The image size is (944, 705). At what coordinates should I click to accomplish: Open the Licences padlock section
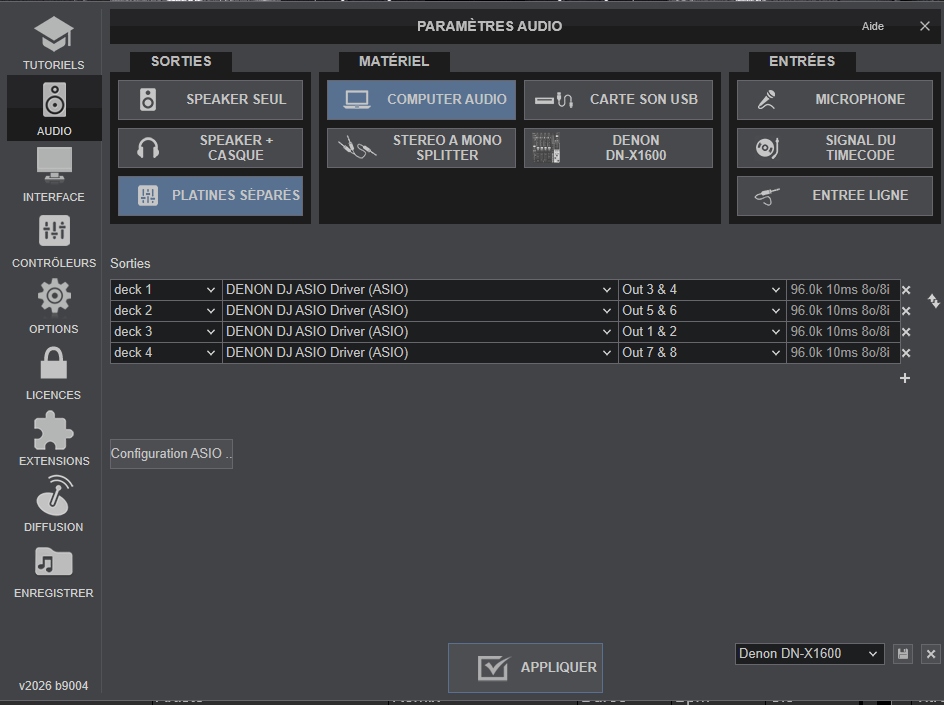tap(53, 372)
